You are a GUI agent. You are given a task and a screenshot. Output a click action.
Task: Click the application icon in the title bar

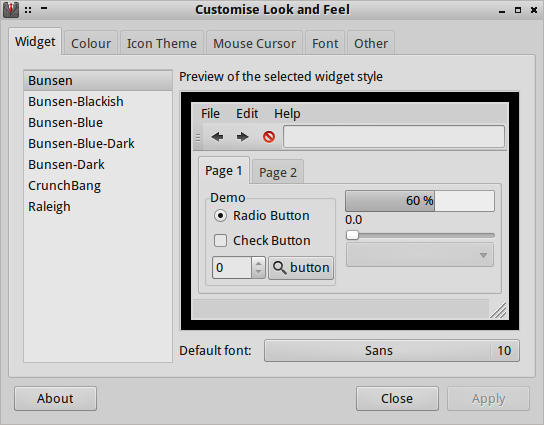(11, 10)
